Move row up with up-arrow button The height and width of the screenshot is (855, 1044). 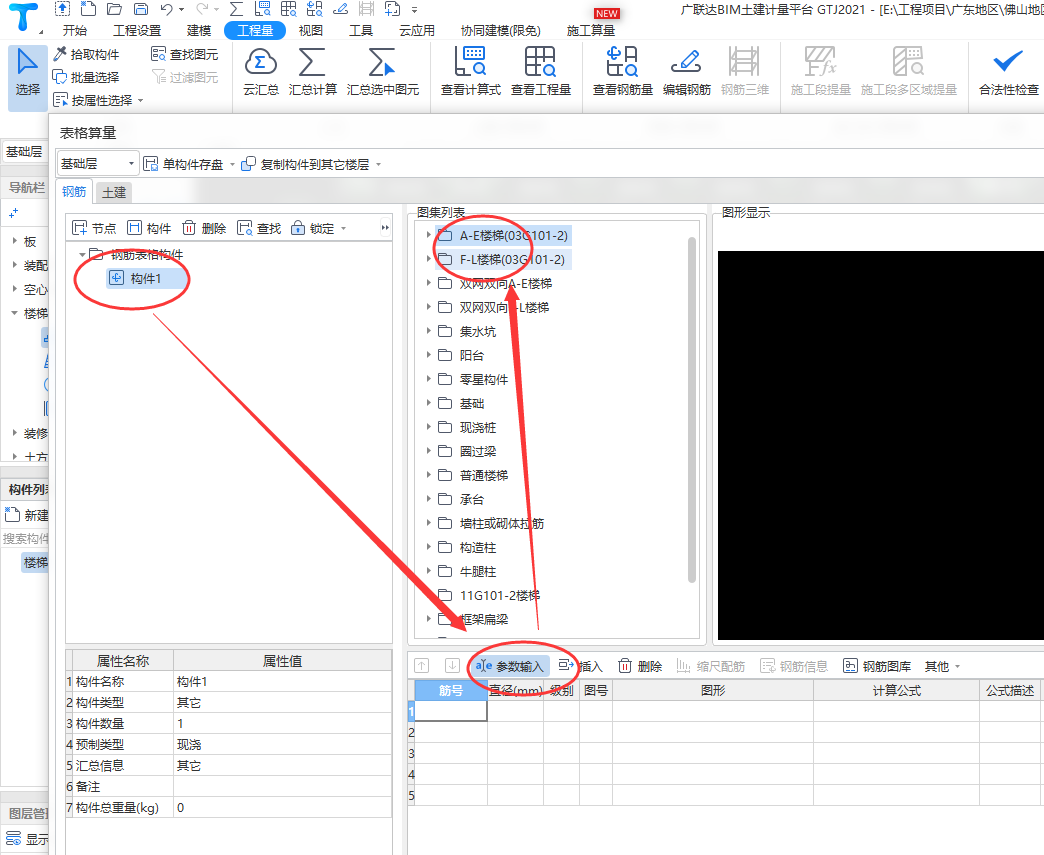pyautogui.click(x=422, y=665)
